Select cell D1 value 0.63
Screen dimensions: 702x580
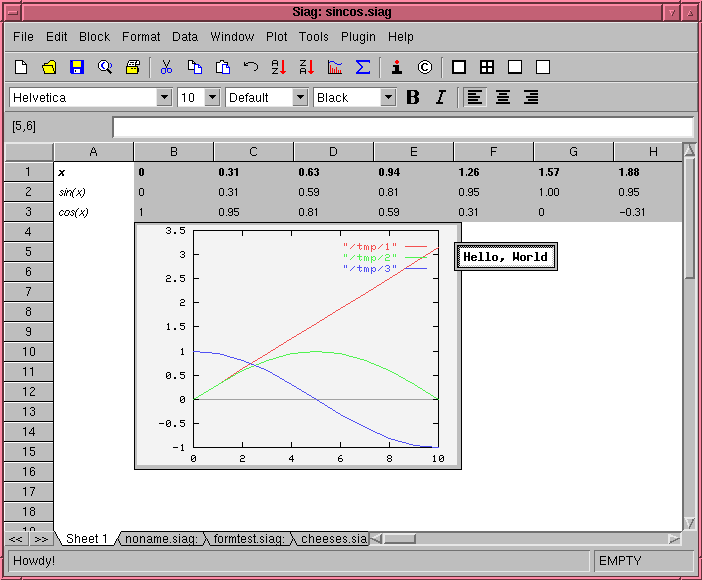click(x=333, y=172)
